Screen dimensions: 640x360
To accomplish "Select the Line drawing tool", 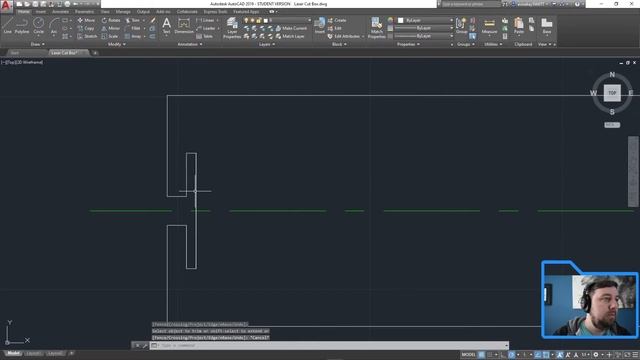I will [x=7, y=26].
